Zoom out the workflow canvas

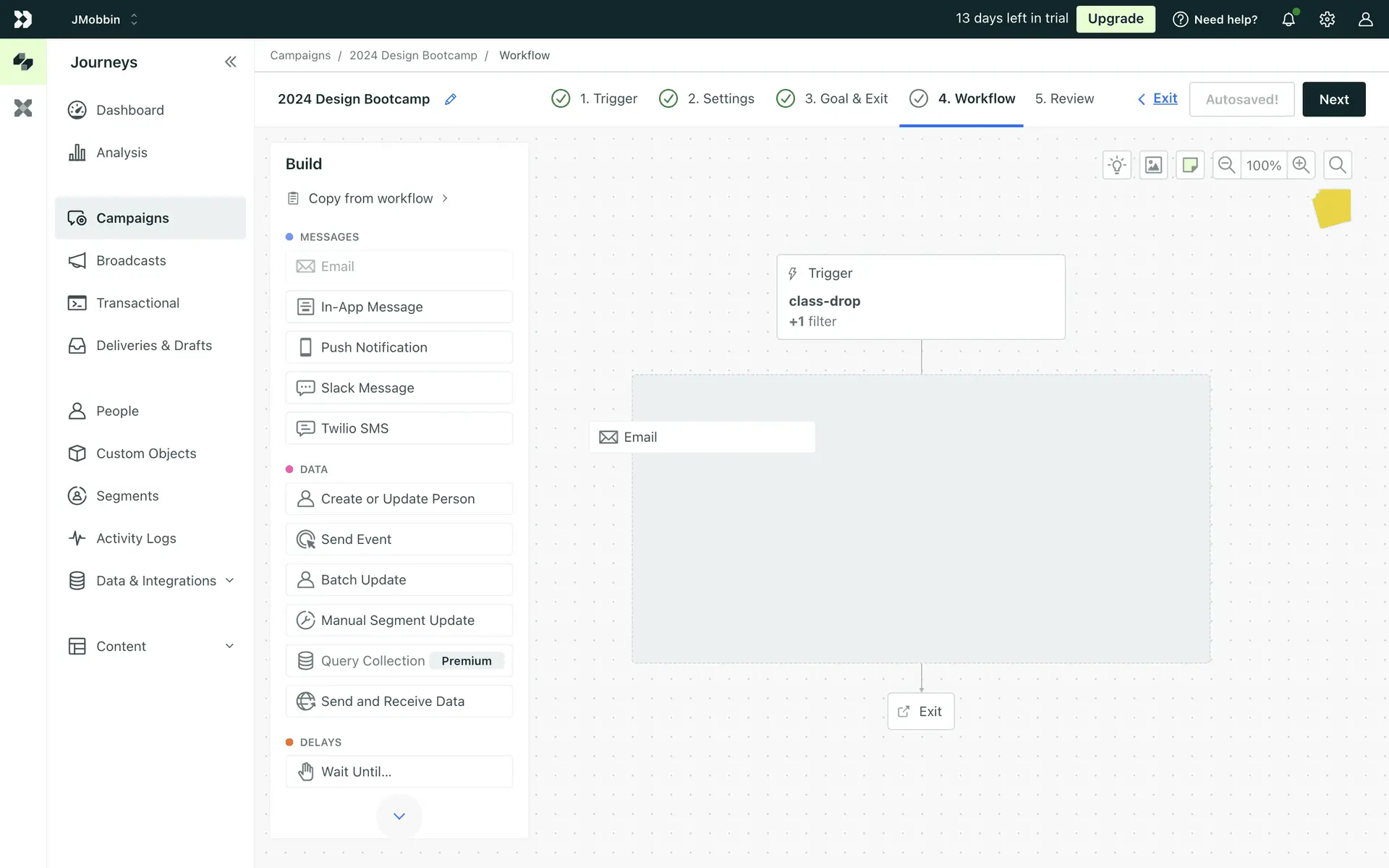tap(1226, 165)
